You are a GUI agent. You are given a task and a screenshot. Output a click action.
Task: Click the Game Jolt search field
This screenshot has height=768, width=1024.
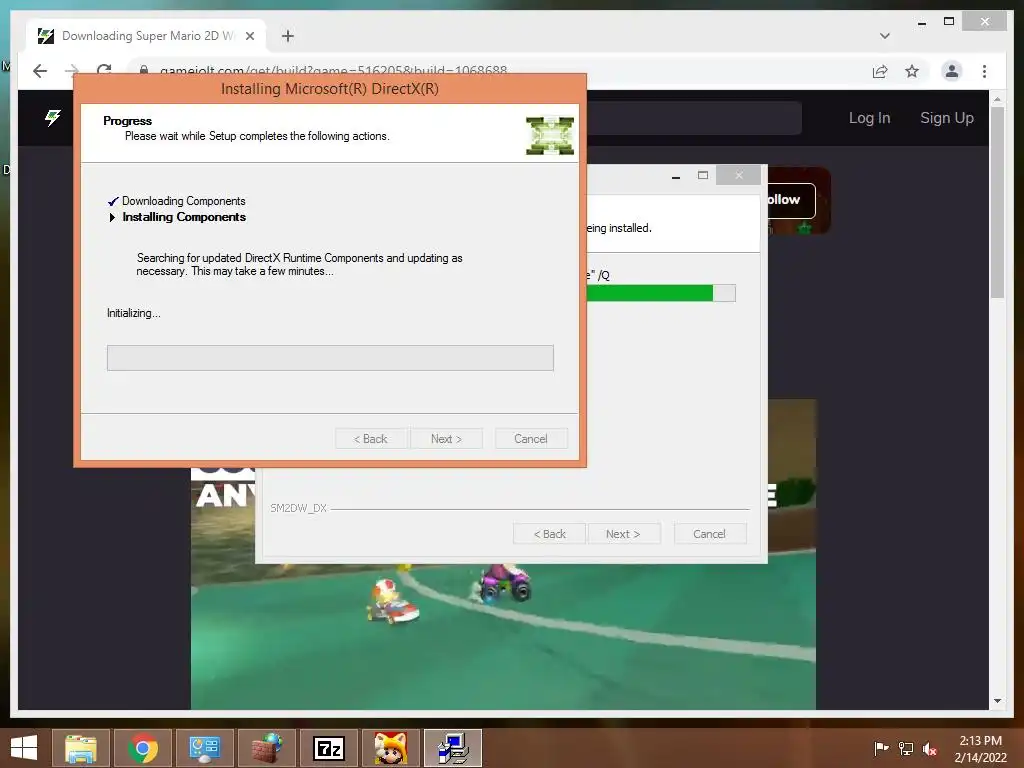(x=694, y=118)
